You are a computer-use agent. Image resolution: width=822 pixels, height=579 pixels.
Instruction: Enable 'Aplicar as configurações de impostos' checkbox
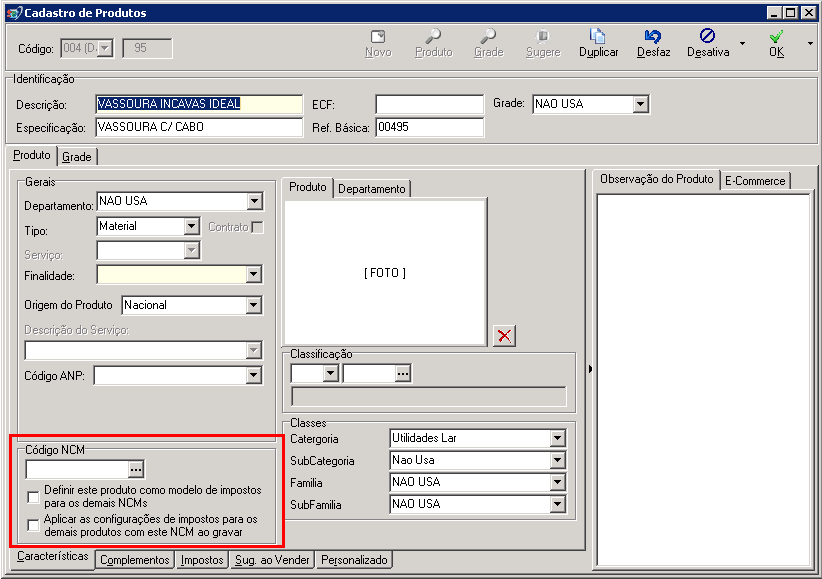[33, 525]
